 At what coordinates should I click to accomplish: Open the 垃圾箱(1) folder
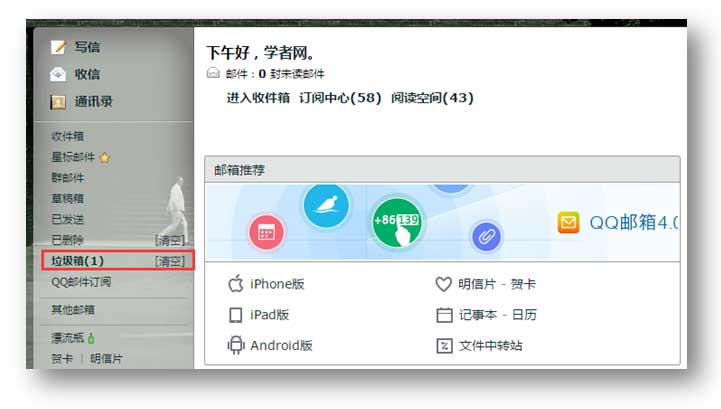click(x=78, y=261)
